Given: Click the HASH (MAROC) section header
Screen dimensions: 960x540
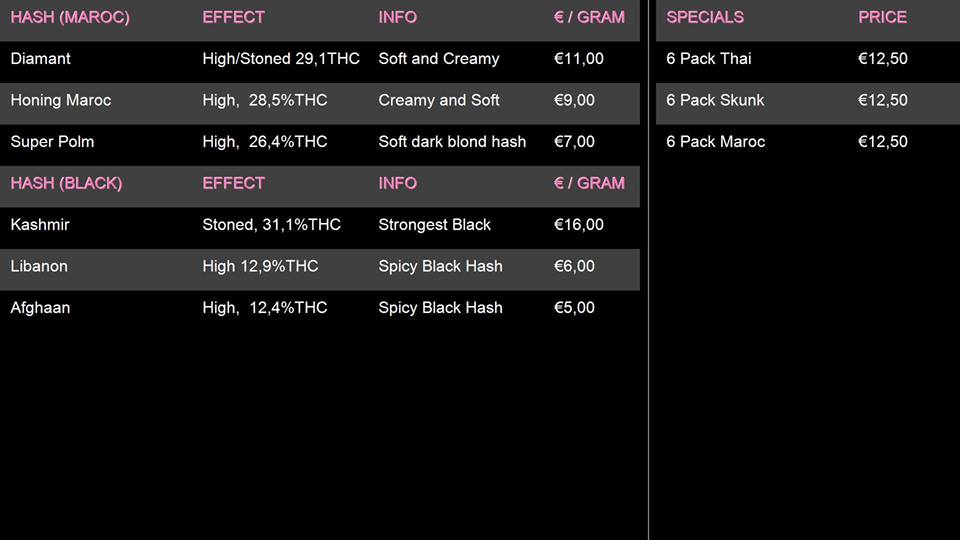Looking at the screenshot, I should (70, 17).
